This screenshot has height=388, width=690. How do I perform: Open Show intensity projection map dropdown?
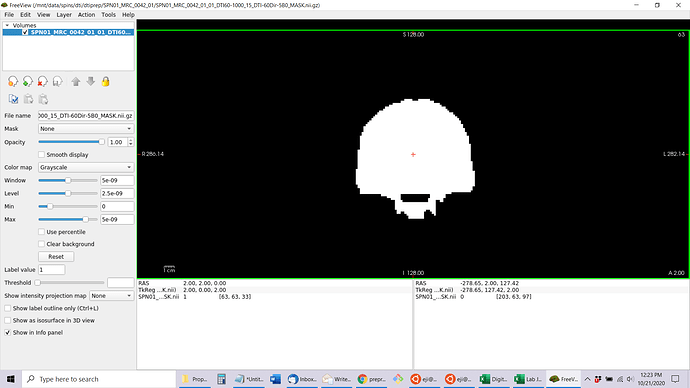111,296
